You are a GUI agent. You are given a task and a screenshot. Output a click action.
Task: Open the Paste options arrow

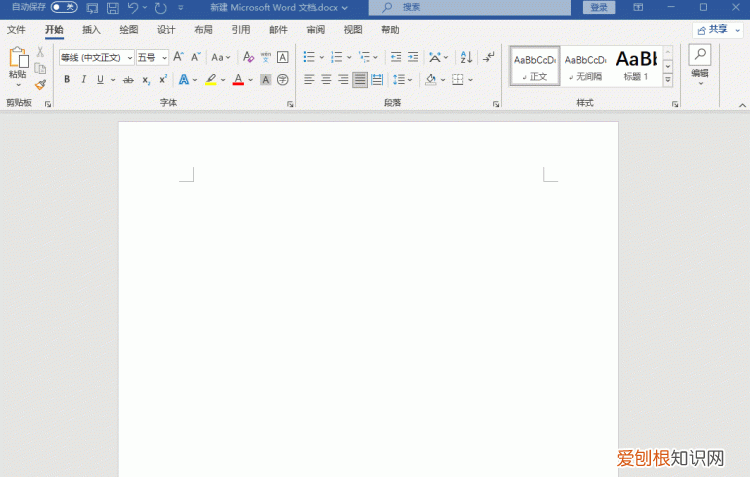click(x=18, y=85)
